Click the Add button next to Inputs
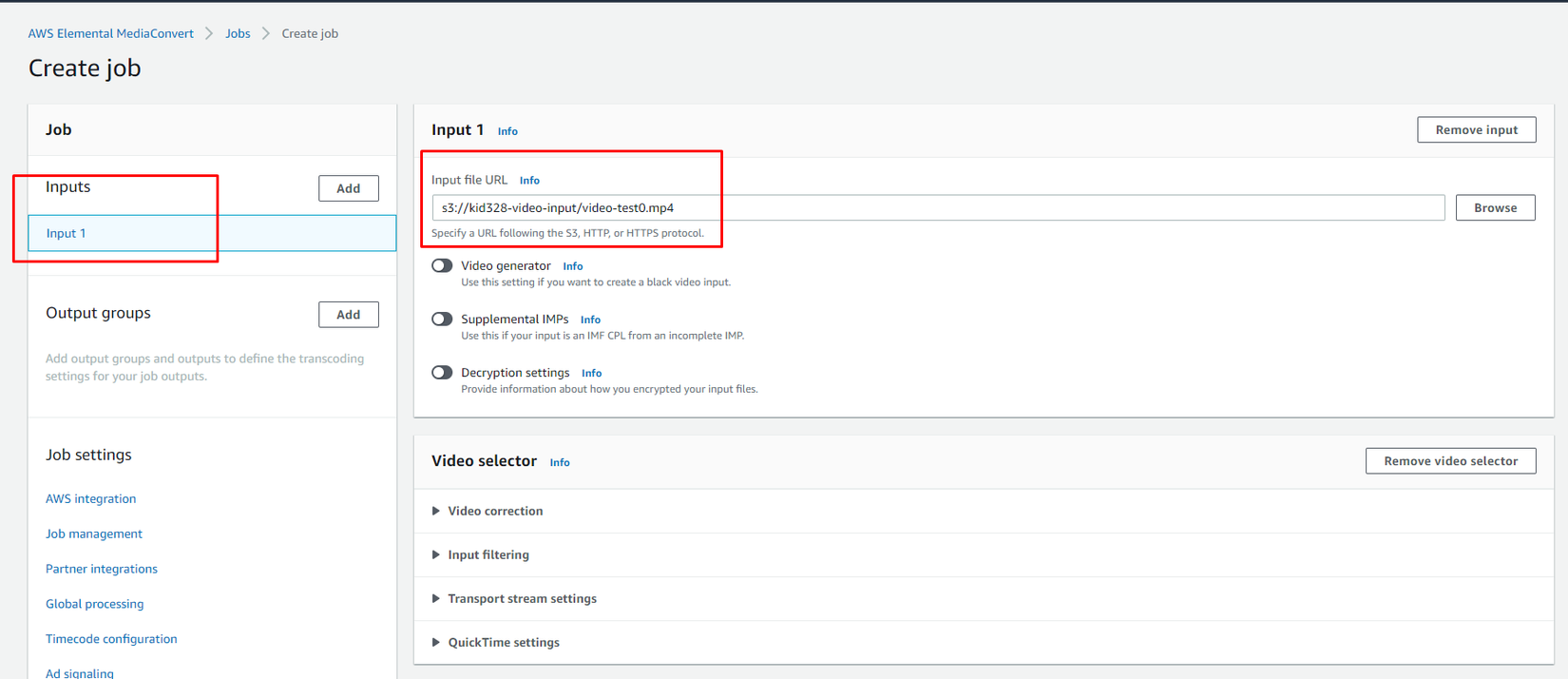 coord(348,188)
